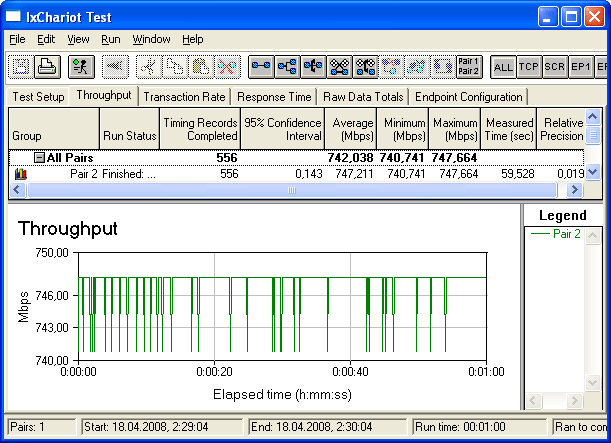611x443 pixels.
Task: Click the table's scroll right arrow
Action: [575, 190]
